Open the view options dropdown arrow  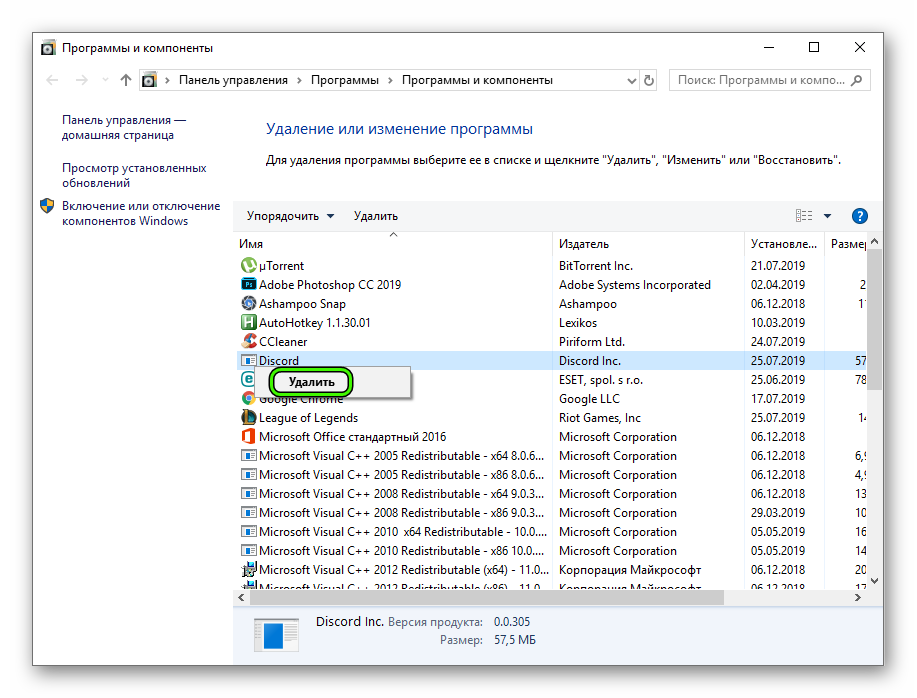[827, 216]
